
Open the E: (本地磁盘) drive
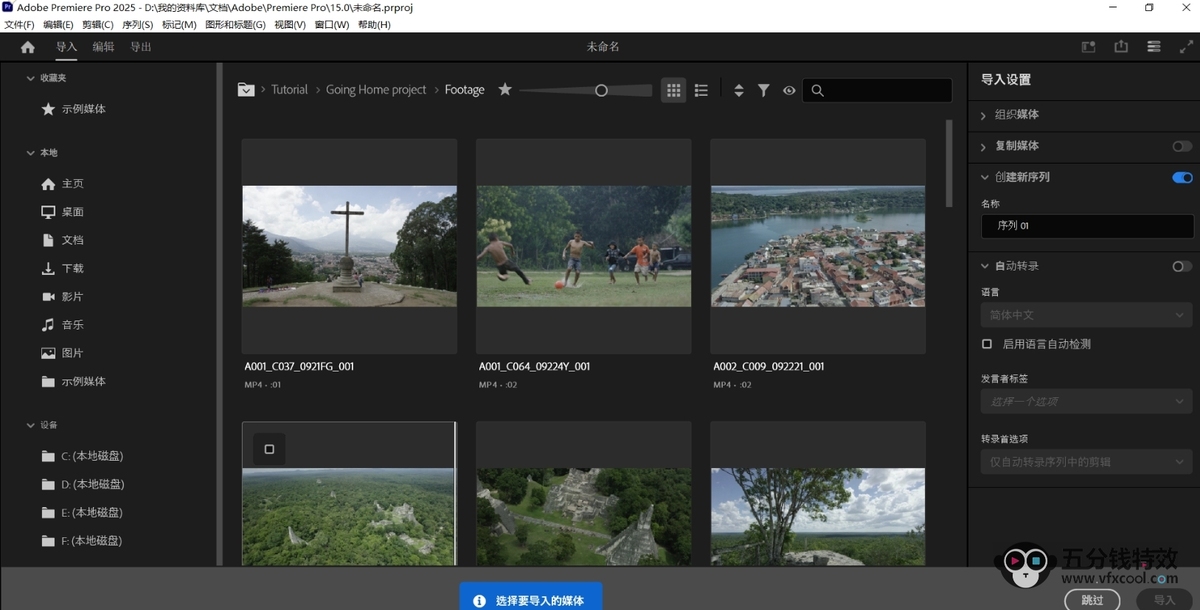click(82, 512)
